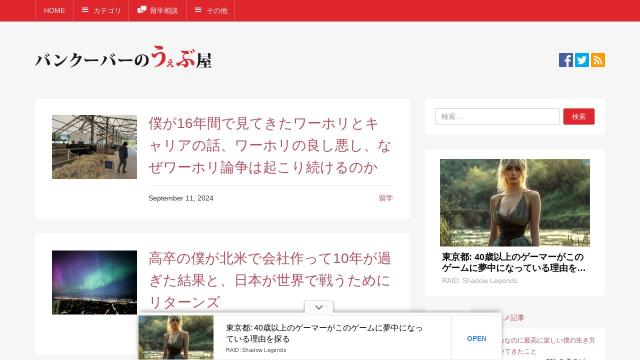Viewport: 640px width, 360px height.
Task: Open the その他 menu label
Action: (217, 11)
